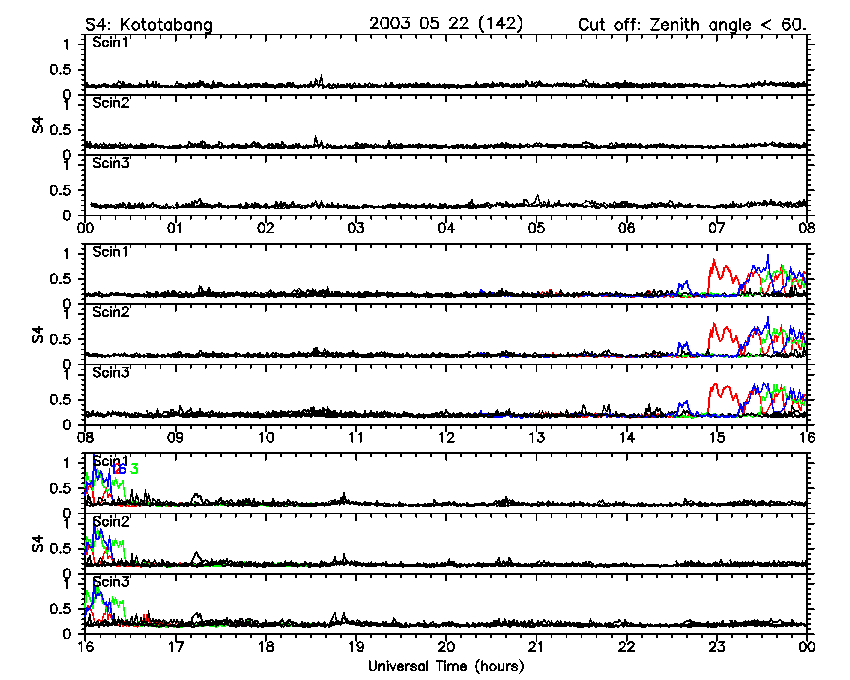Click the hour tick label '09'
This screenshot has width=850, height=680.
tap(175, 437)
